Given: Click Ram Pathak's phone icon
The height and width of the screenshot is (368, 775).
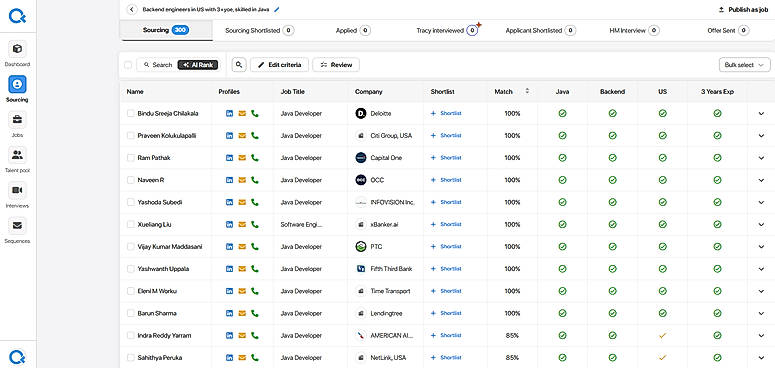Looking at the screenshot, I should point(255,158).
